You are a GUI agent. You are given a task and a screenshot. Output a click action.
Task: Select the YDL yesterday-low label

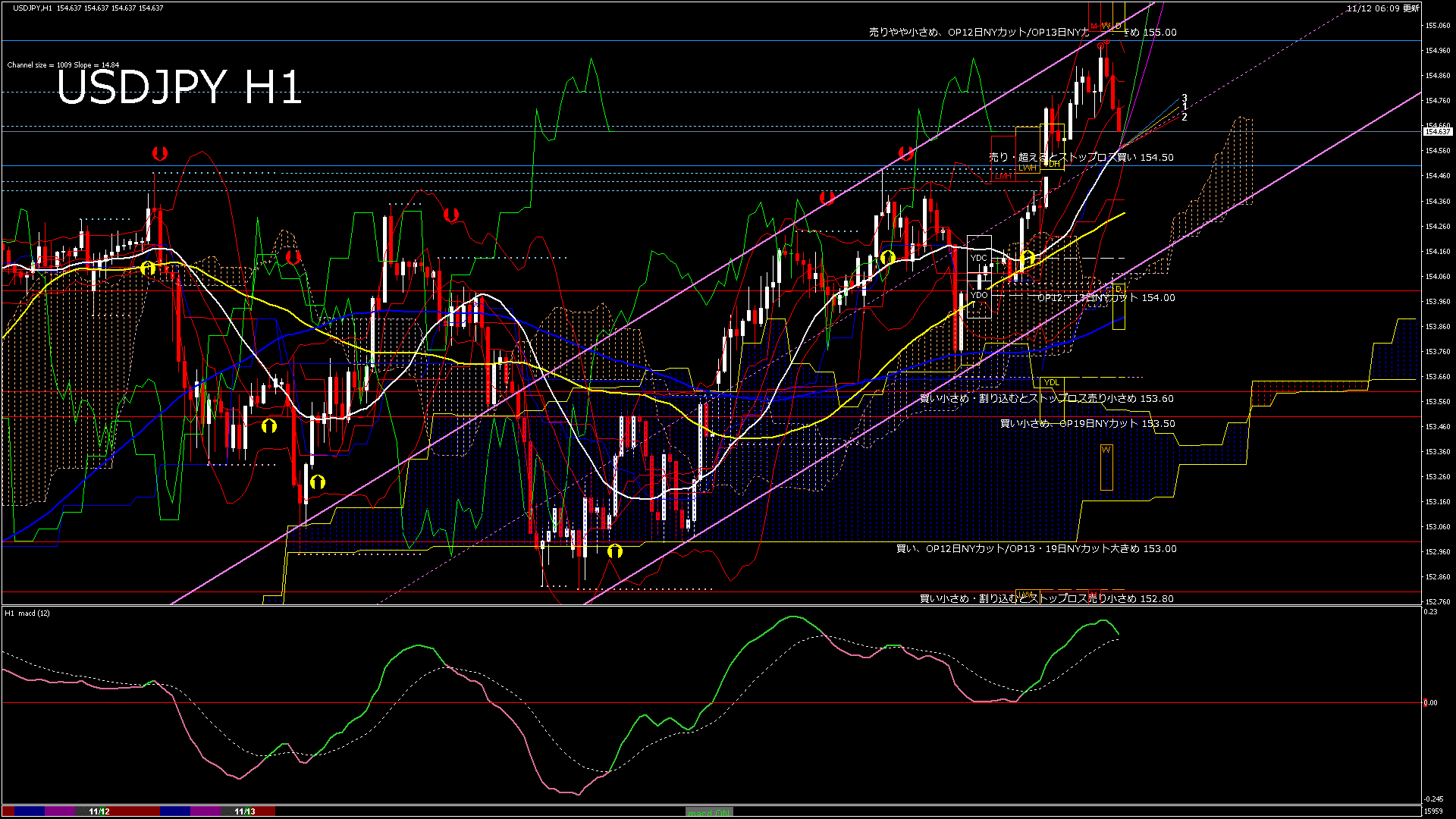[1053, 381]
